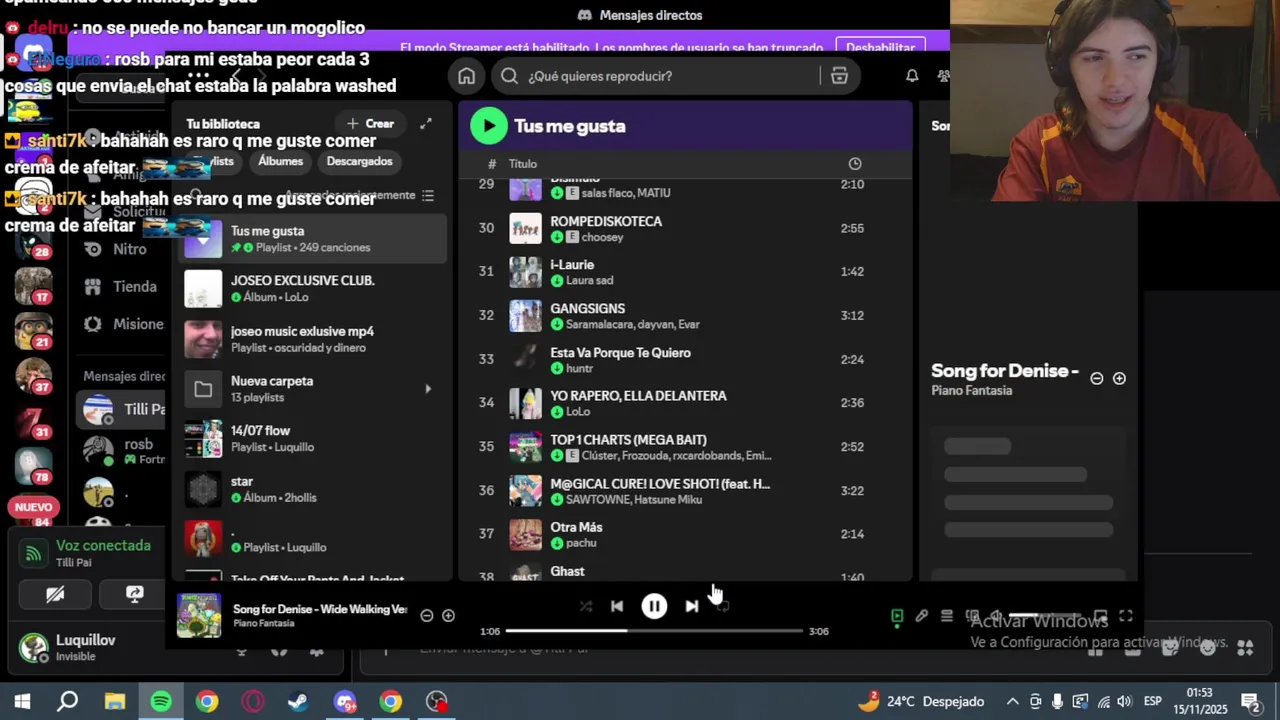The height and width of the screenshot is (720, 1280).
Task: Open Spotify notifications bell
Action: coord(912,76)
